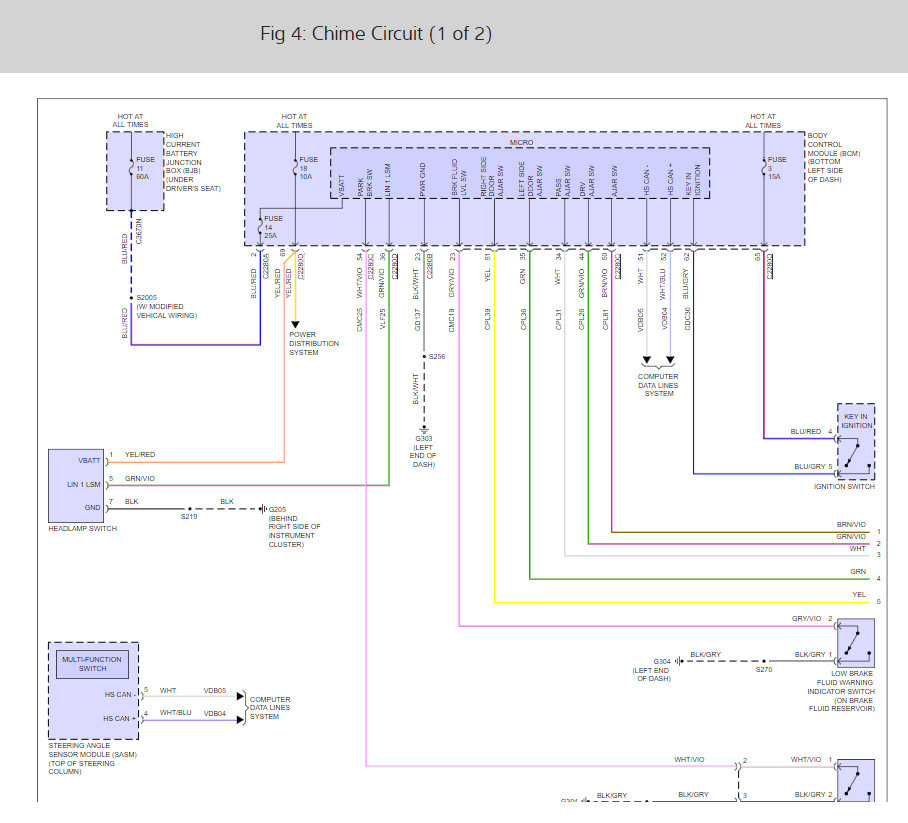
Task: Click the LEFT SIDE DOOR AJAR SW pin
Action: point(530,179)
